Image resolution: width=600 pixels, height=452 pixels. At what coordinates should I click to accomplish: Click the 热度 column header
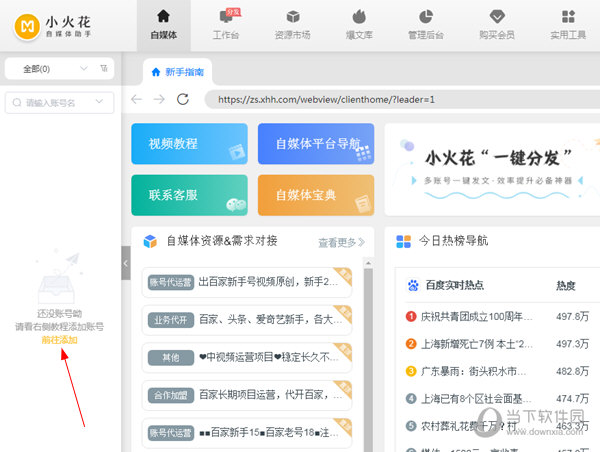coord(566,286)
